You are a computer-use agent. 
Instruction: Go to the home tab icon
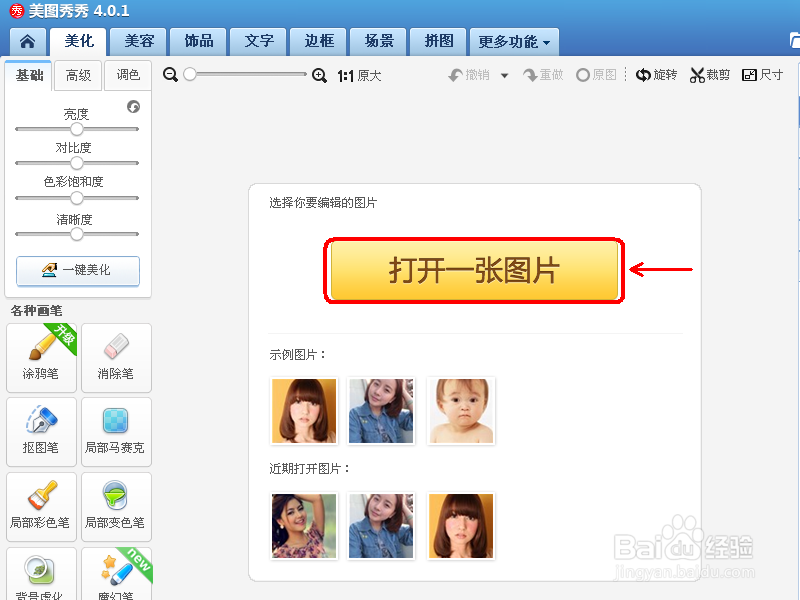(28, 41)
